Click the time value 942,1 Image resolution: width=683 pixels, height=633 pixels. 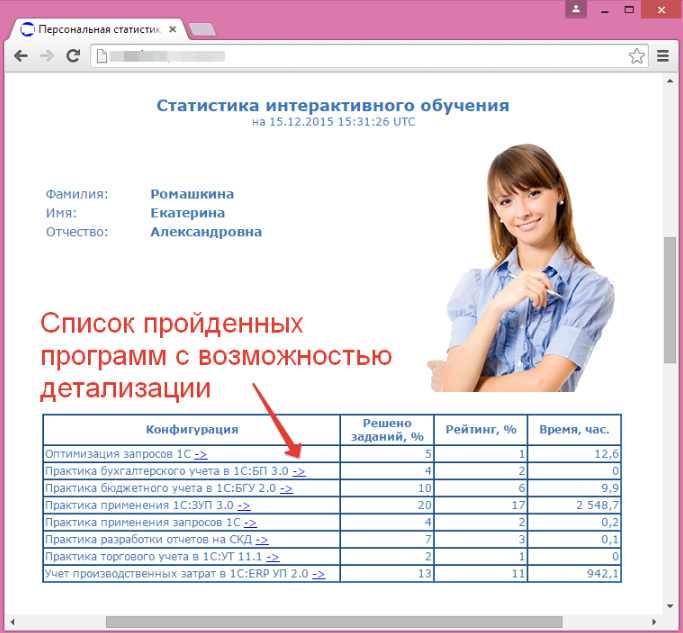point(603,574)
